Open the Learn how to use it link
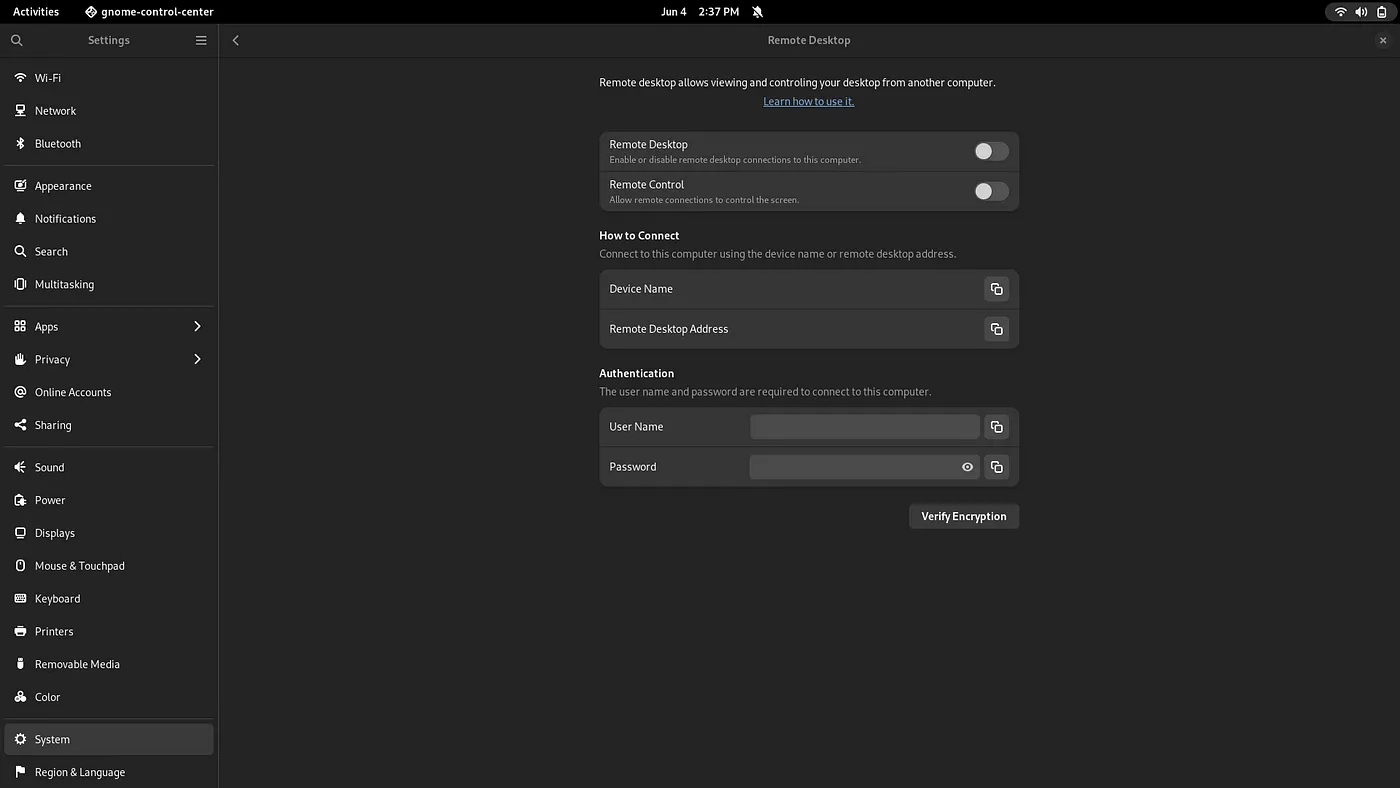 coord(808,101)
